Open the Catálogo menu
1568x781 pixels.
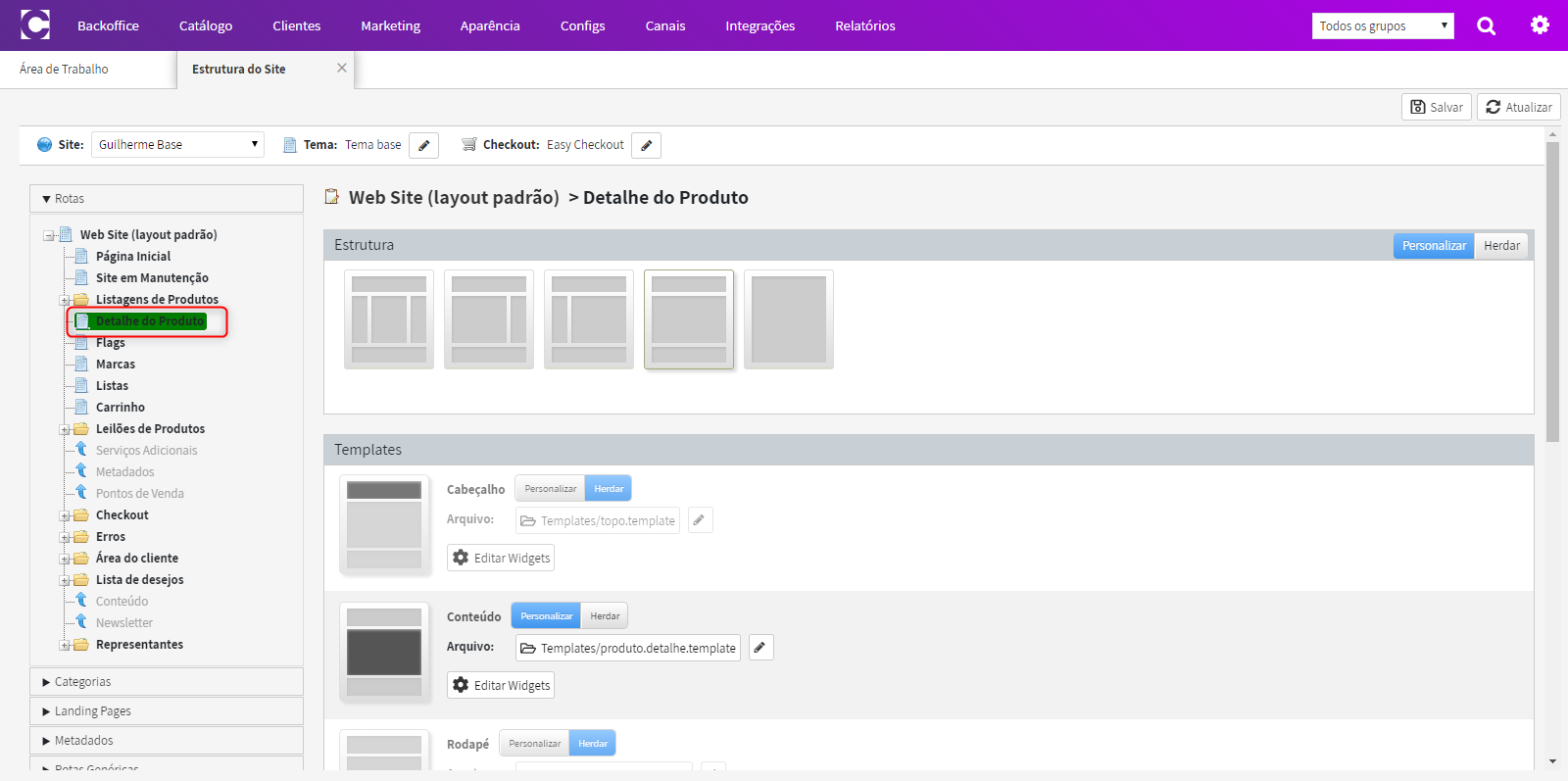(x=206, y=25)
